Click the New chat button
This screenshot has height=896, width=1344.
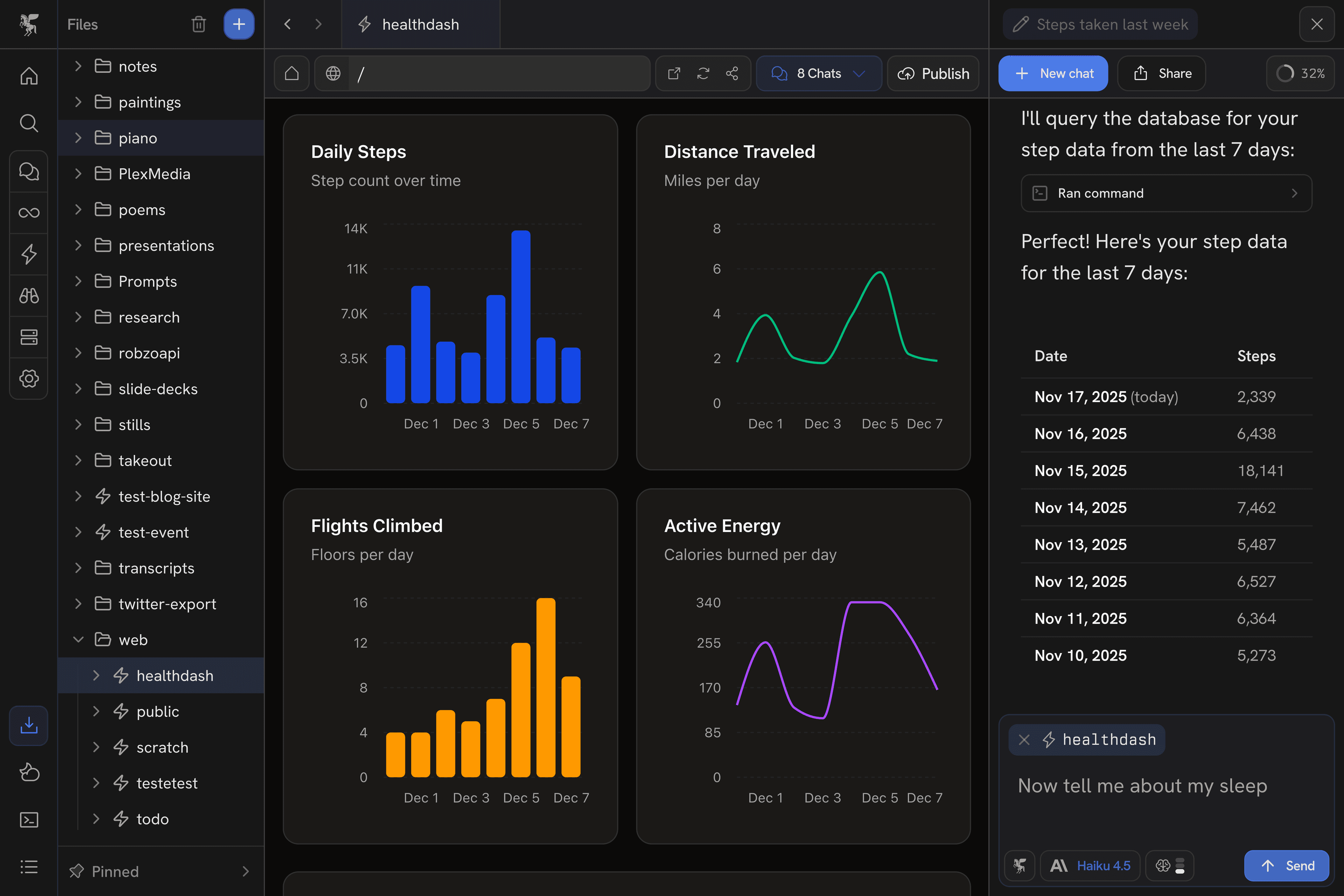tap(1052, 74)
